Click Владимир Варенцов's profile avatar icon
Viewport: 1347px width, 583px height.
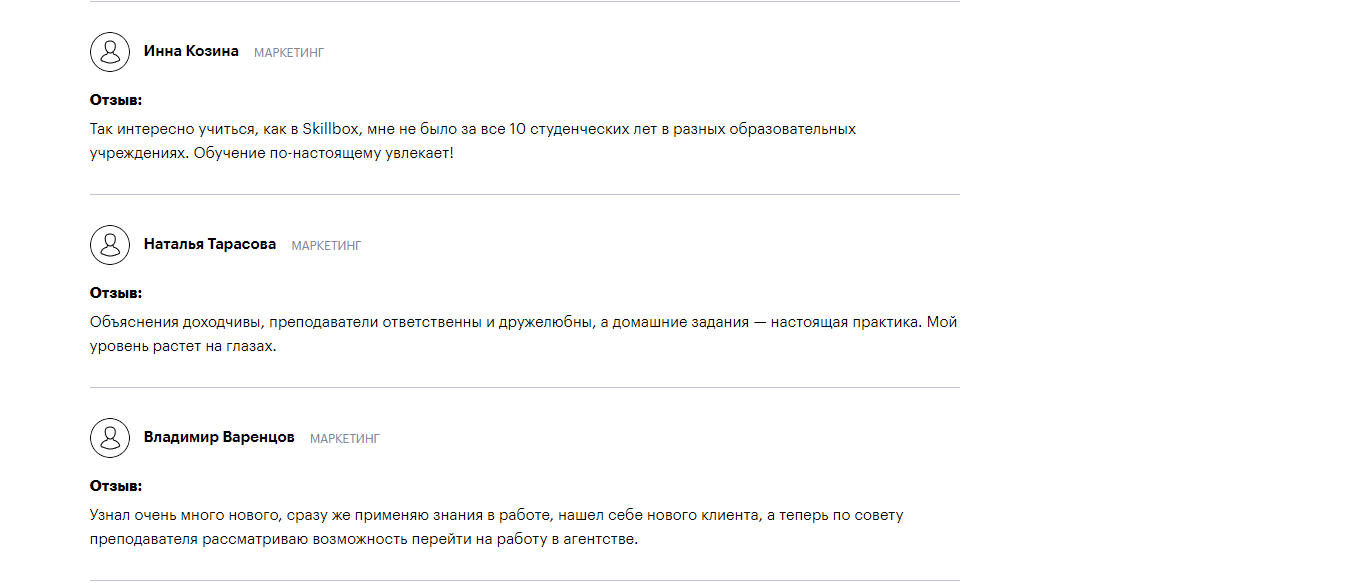coord(110,438)
